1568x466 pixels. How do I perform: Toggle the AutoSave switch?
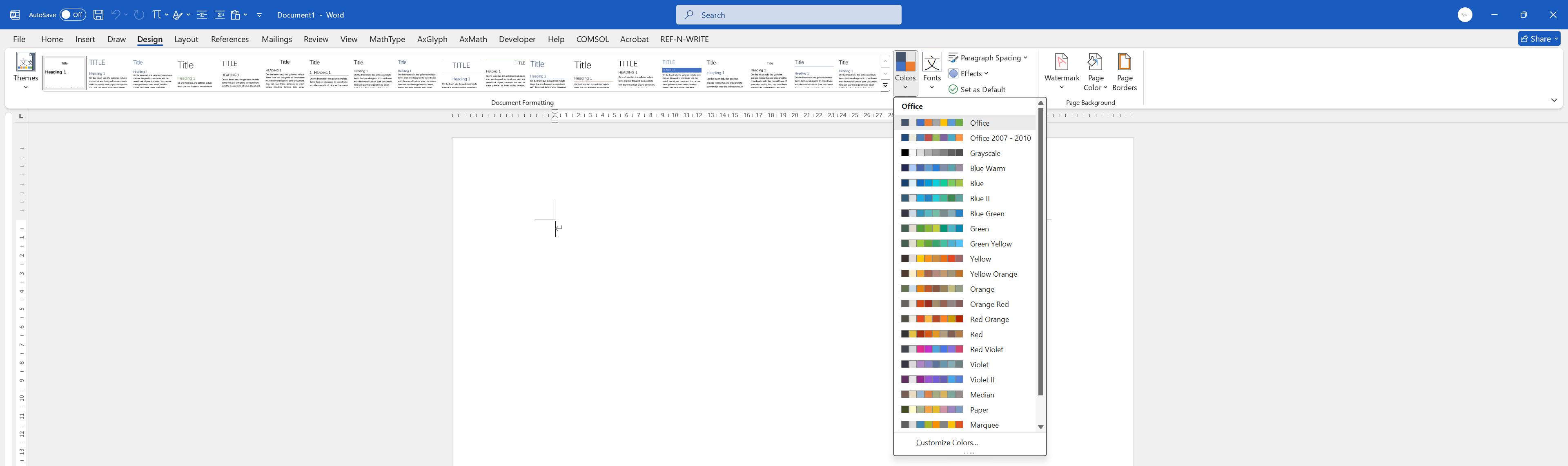point(72,15)
